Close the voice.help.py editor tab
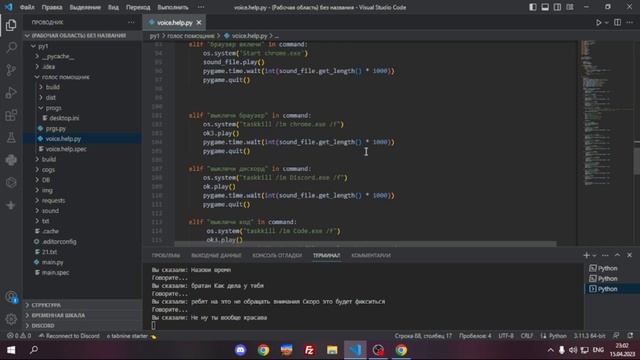The width and height of the screenshot is (640, 360). coord(199,22)
